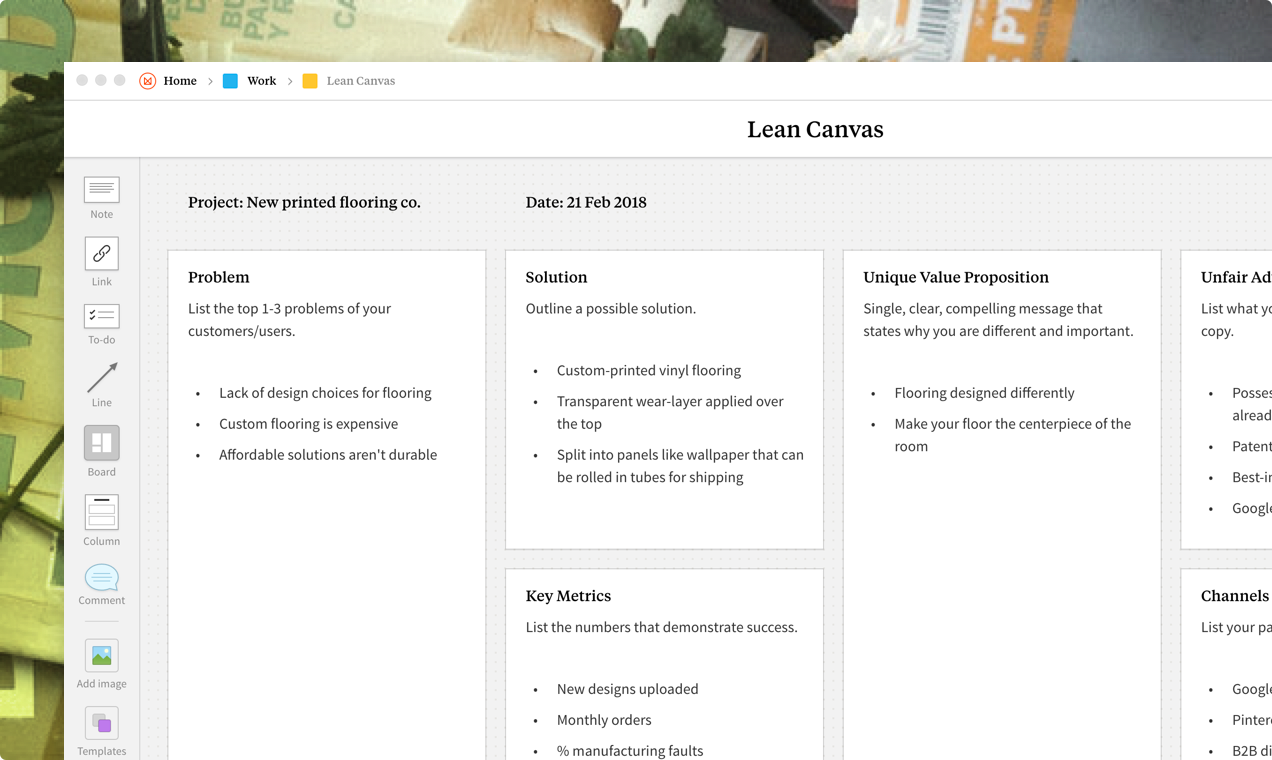
Task: Click the Lean Canvas board title
Action: click(x=815, y=129)
